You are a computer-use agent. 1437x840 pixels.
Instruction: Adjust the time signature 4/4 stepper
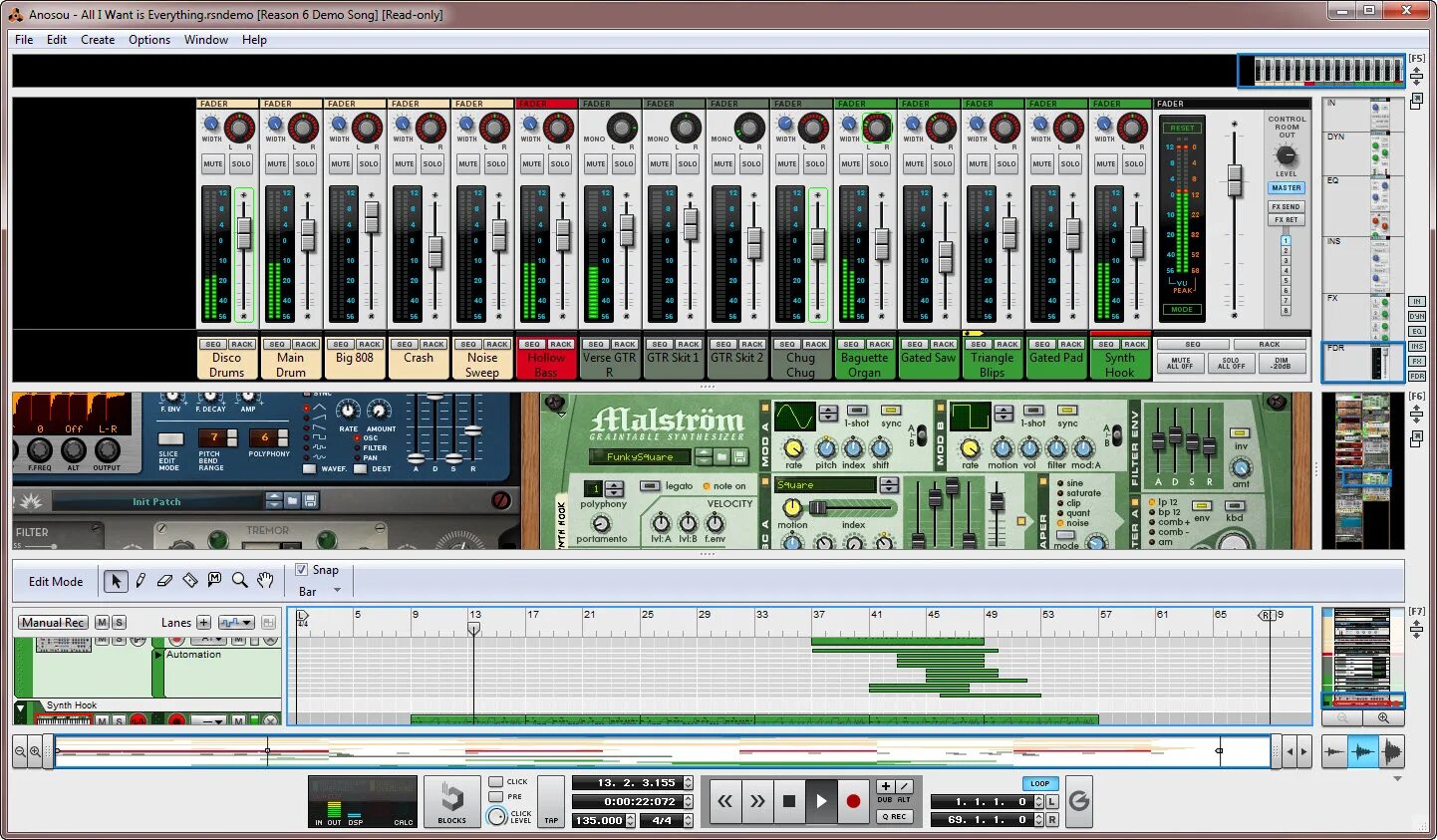(x=688, y=820)
